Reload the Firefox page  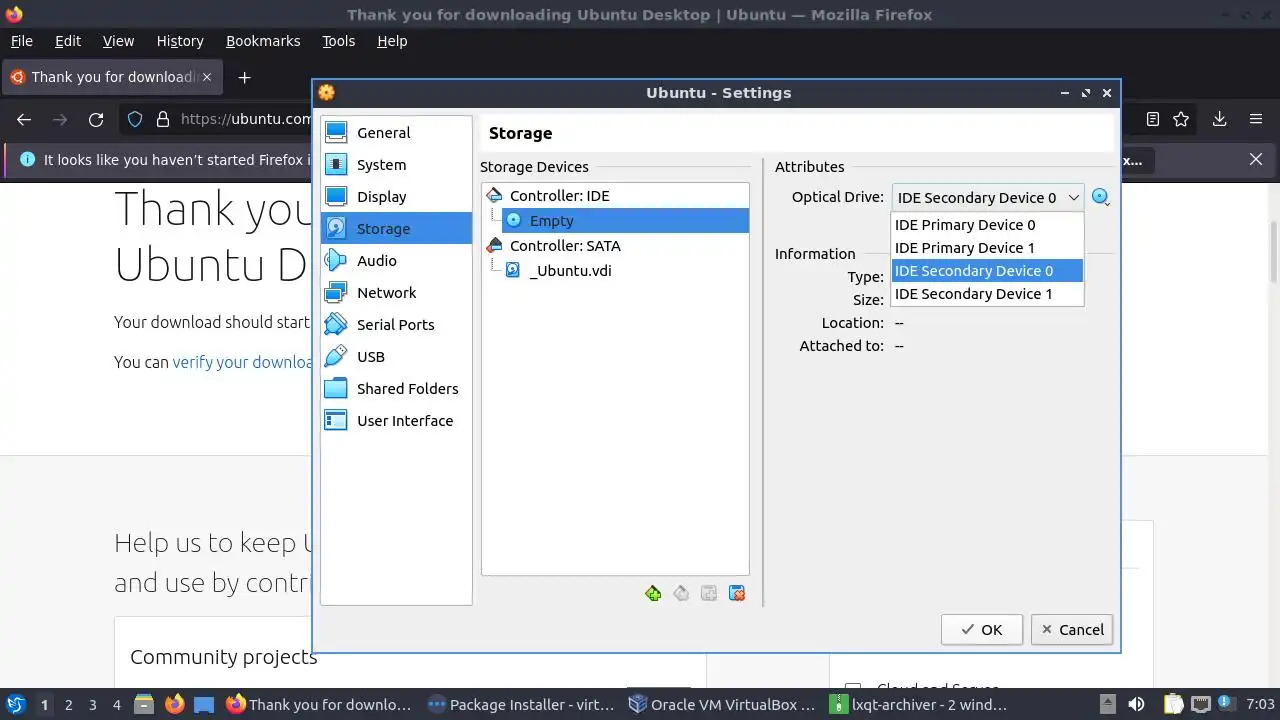coord(96,120)
